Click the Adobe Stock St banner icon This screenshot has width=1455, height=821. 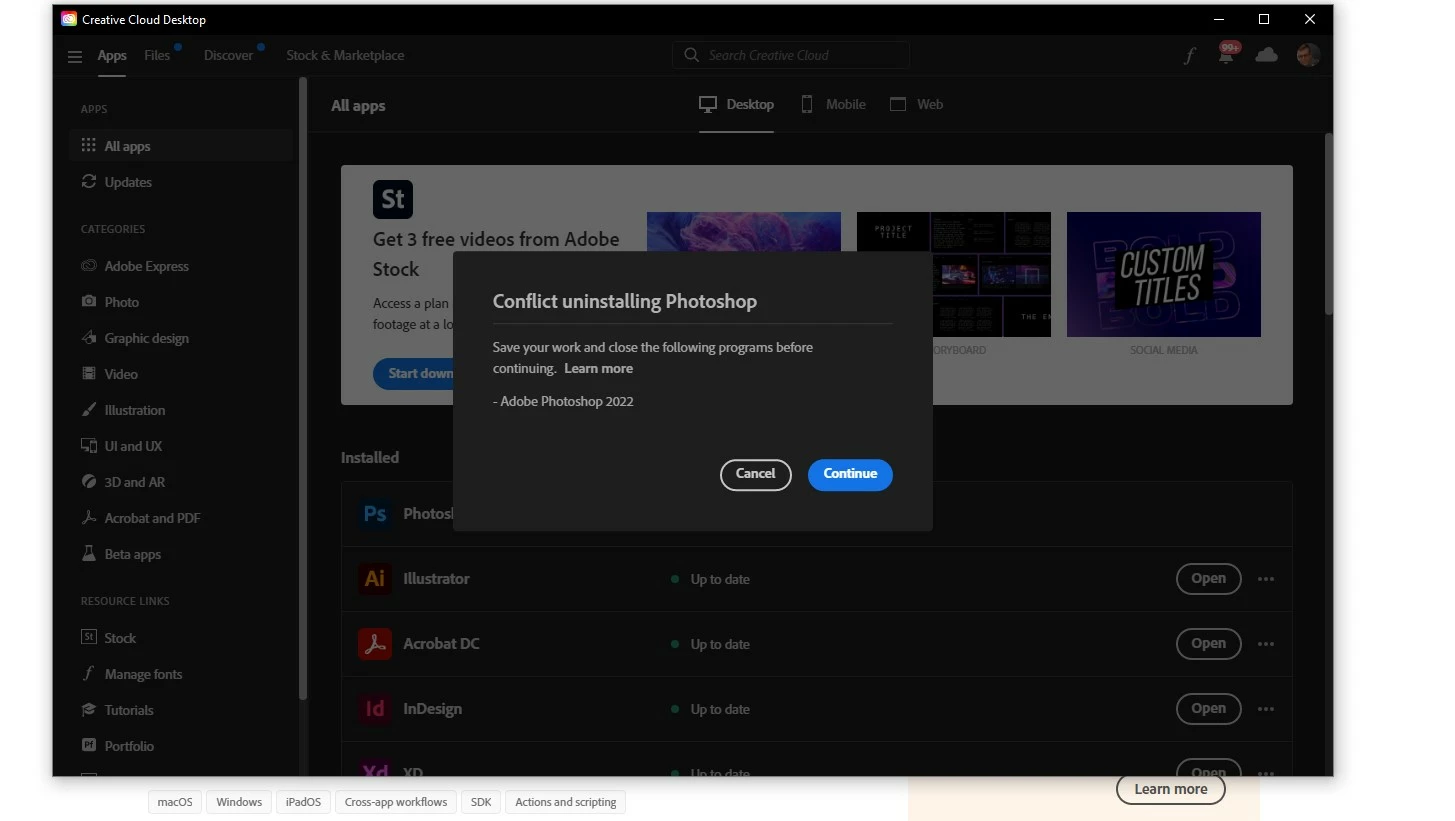393,199
